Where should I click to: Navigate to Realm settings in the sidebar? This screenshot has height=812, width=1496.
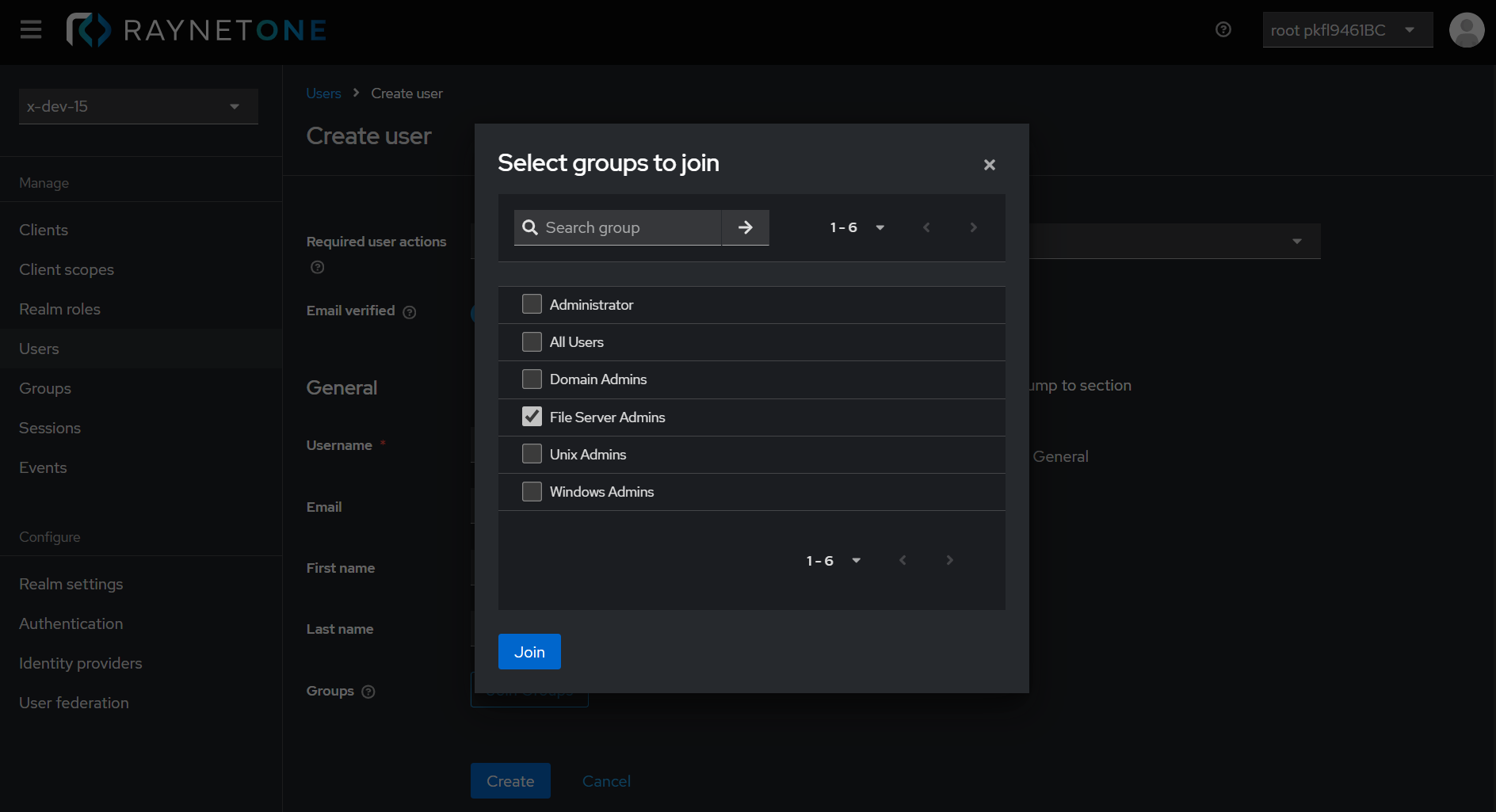point(71,584)
